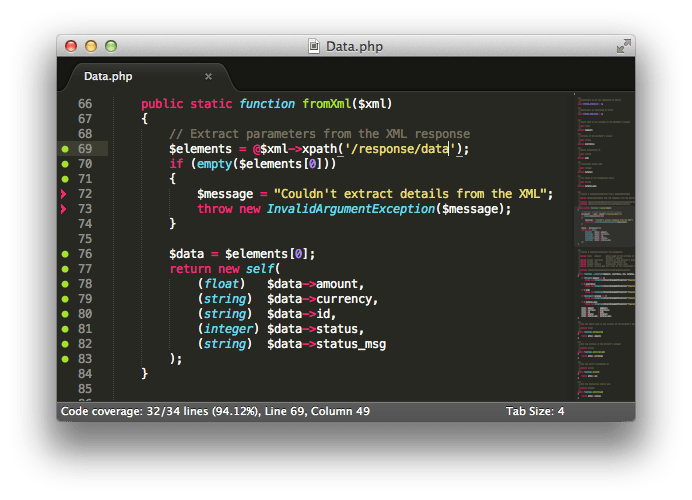Click pink uncovered marker on line 73

(65, 209)
